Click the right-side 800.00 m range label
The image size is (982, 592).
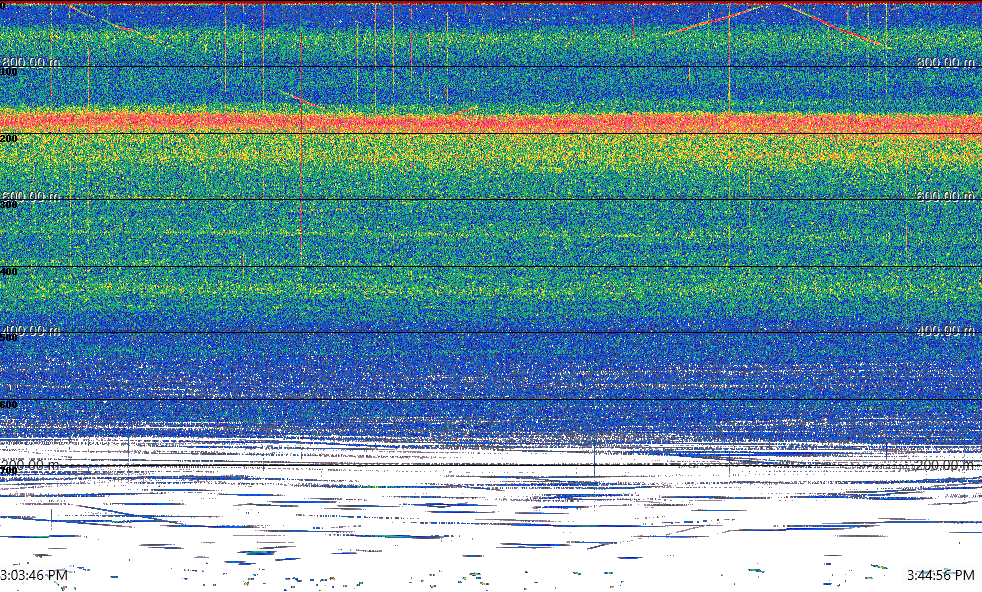click(x=946, y=61)
